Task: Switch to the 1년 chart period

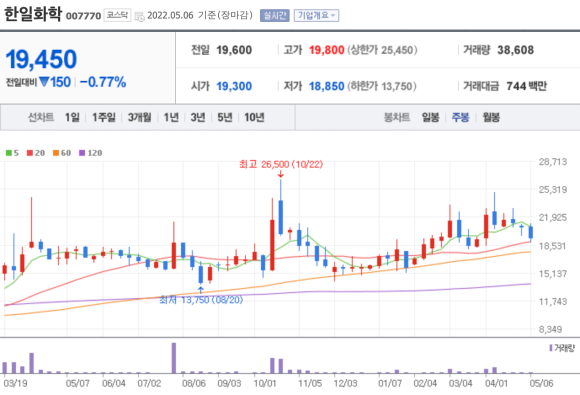Action: click(x=171, y=118)
